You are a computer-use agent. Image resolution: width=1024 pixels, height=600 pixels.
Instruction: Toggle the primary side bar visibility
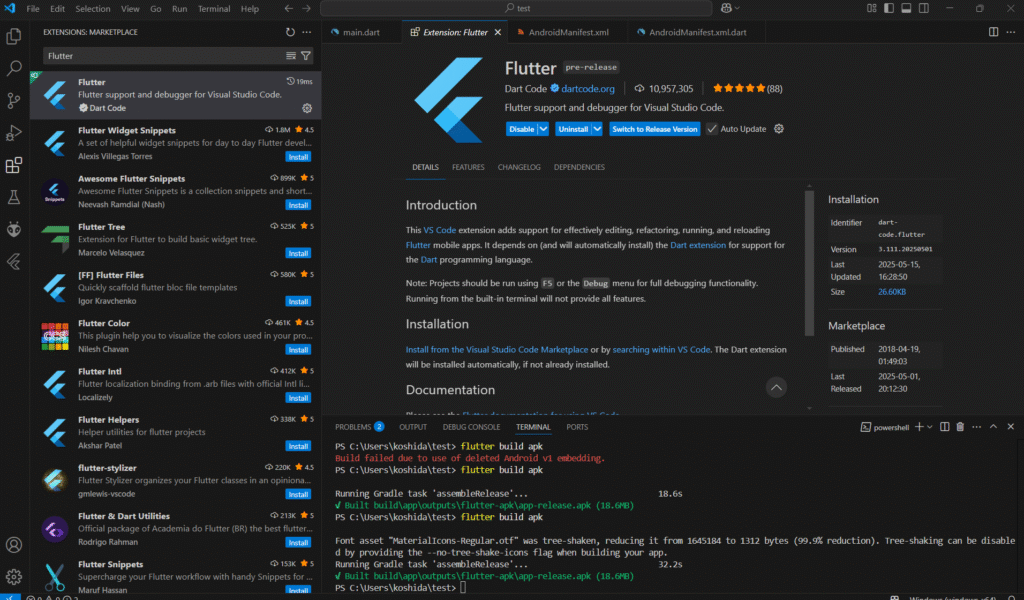(889, 8)
